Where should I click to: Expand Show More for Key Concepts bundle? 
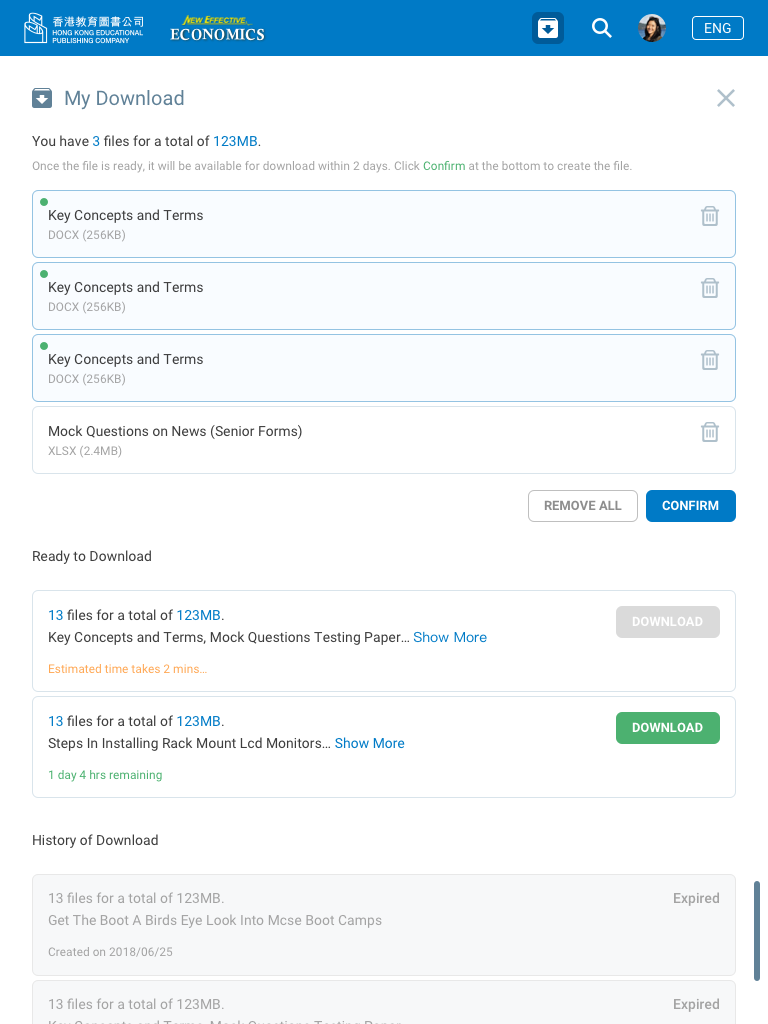(x=450, y=637)
